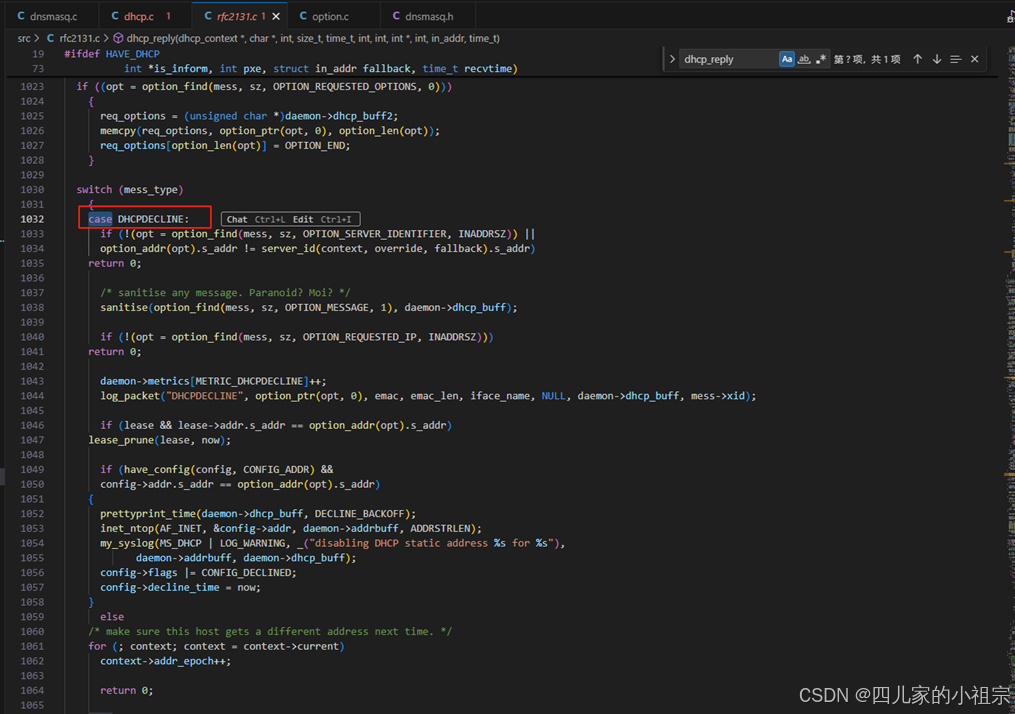Click CONFIG_DECLINED on line 1056
The height and width of the screenshot is (714, 1015).
246,572
